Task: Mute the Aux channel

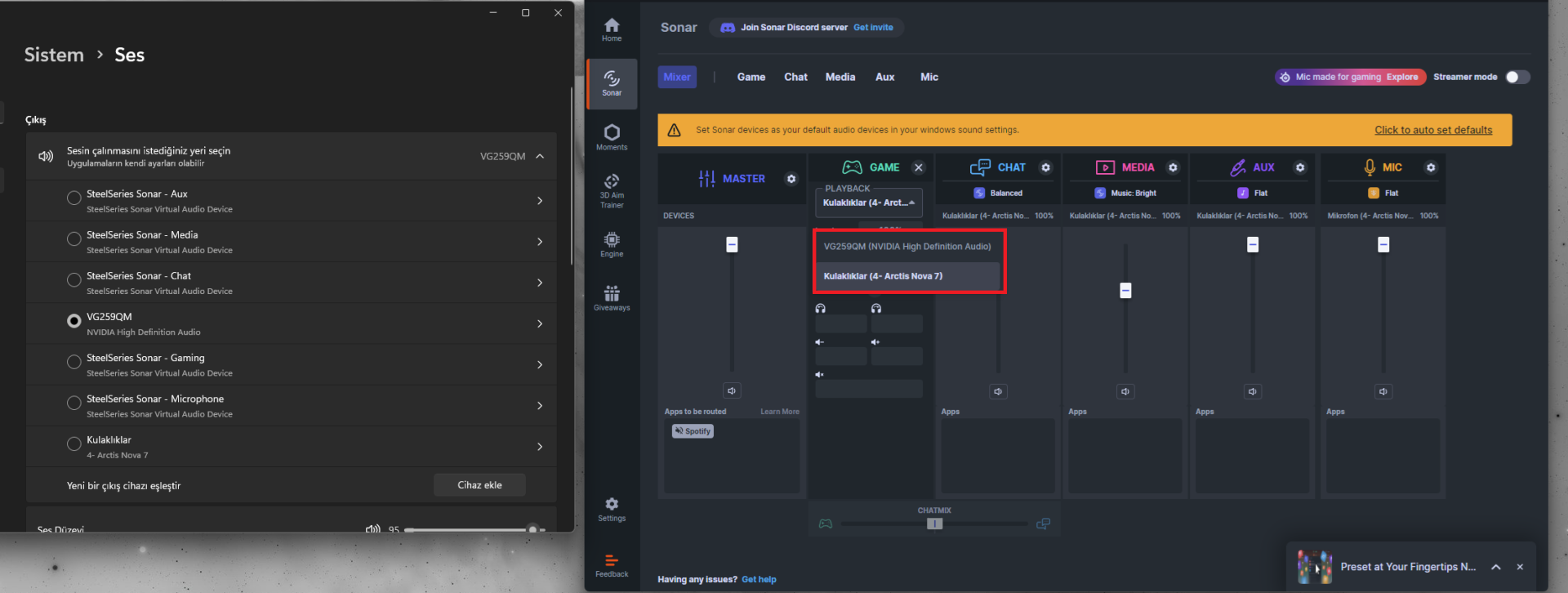Action: click(x=1253, y=392)
